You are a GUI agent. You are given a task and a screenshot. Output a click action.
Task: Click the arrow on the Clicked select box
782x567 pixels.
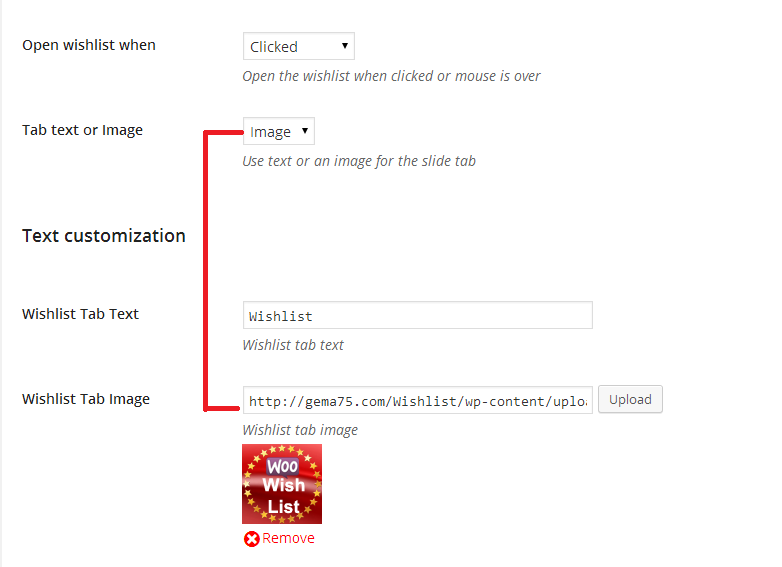click(x=344, y=46)
